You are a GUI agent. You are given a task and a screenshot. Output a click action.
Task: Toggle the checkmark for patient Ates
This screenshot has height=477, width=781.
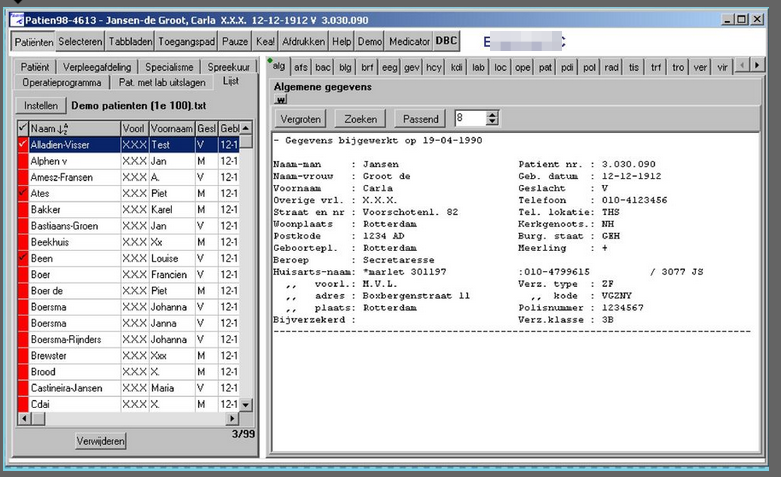22,193
